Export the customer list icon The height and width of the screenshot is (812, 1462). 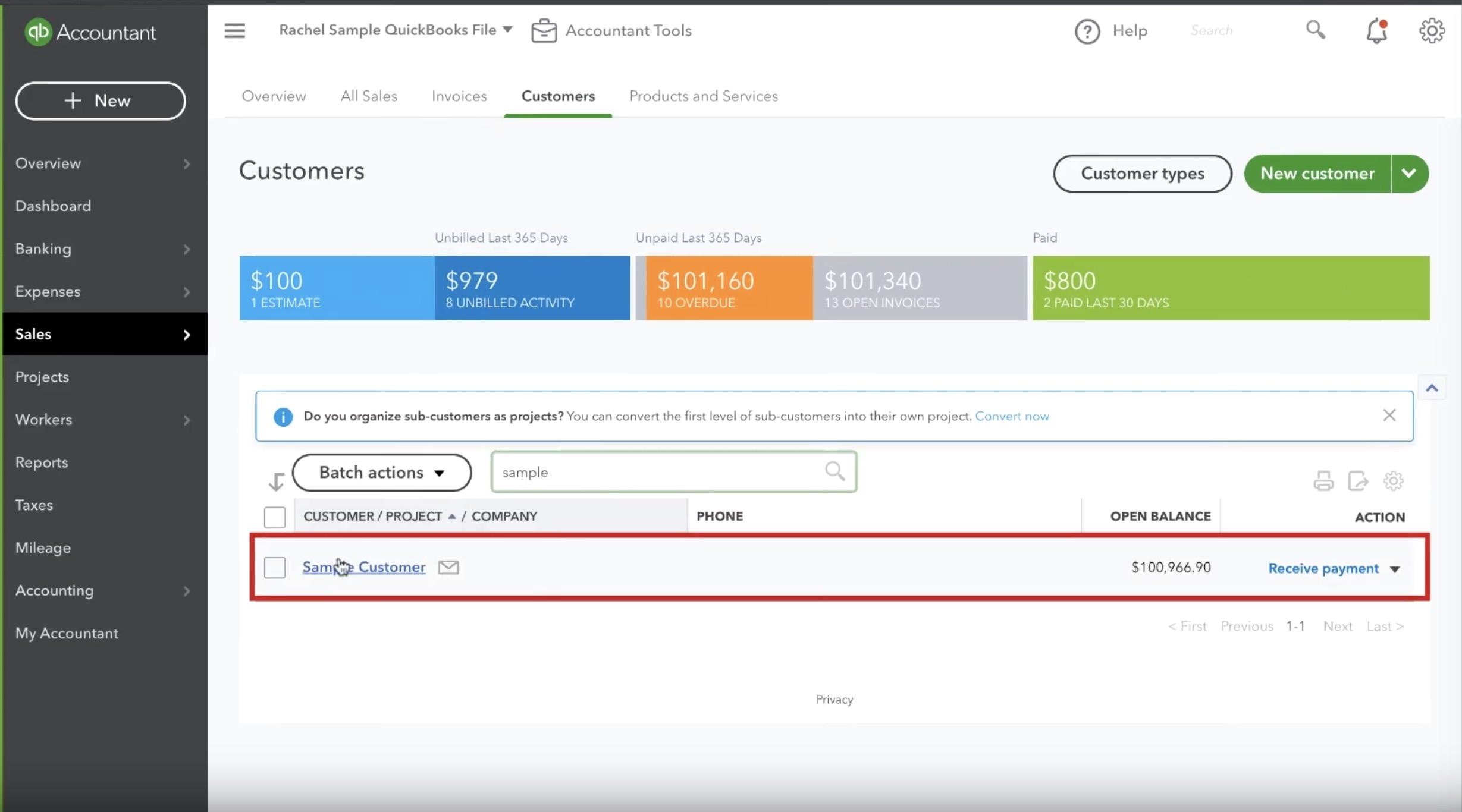(x=1358, y=480)
